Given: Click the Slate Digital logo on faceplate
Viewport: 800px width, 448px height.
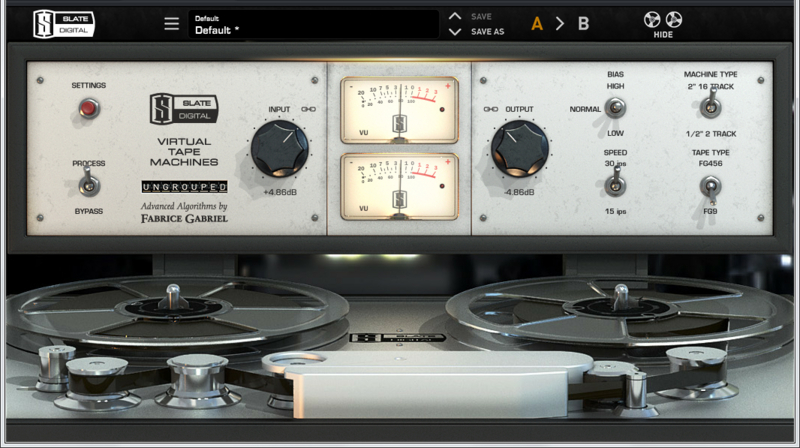Looking at the screenshot, I should (x=184, y=108).
